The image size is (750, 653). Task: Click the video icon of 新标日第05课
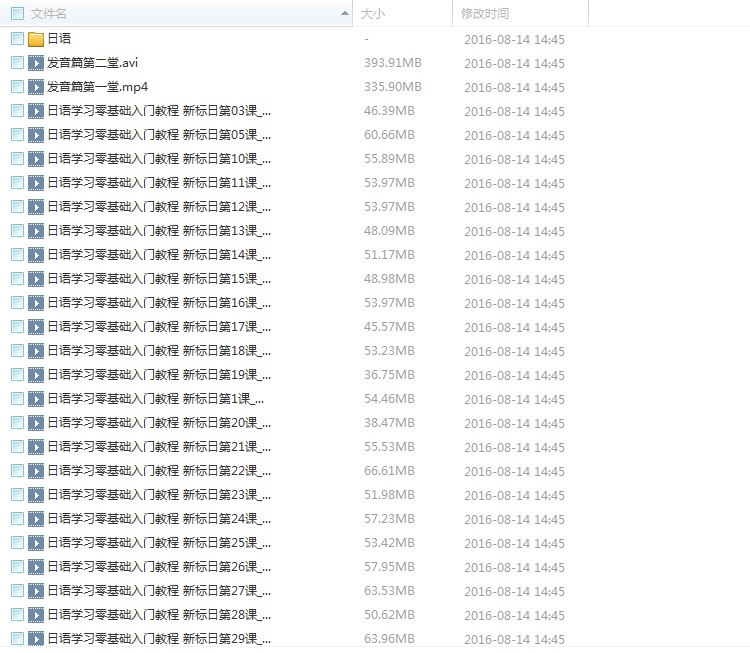(x=36, y=135)
